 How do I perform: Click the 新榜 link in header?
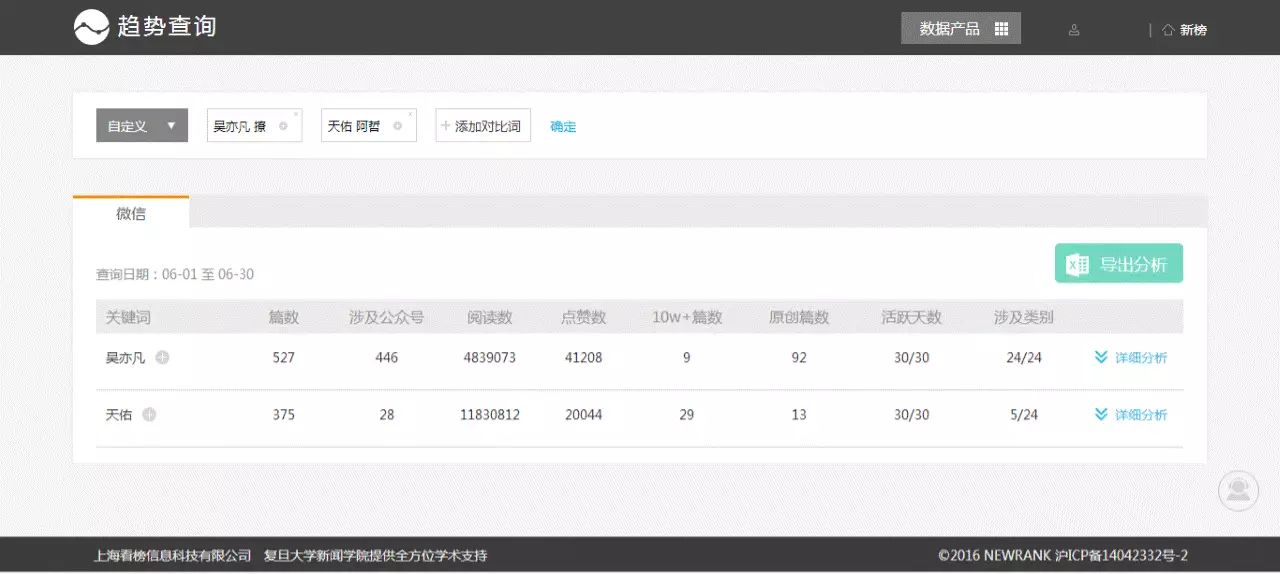coord(1193,30)
